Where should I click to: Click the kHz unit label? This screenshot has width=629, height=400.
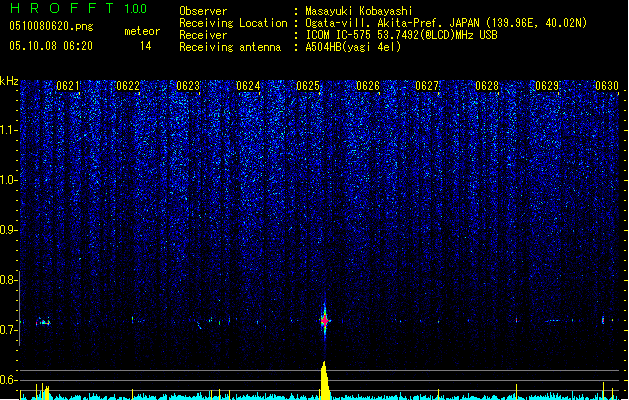[x=9, y=81]
